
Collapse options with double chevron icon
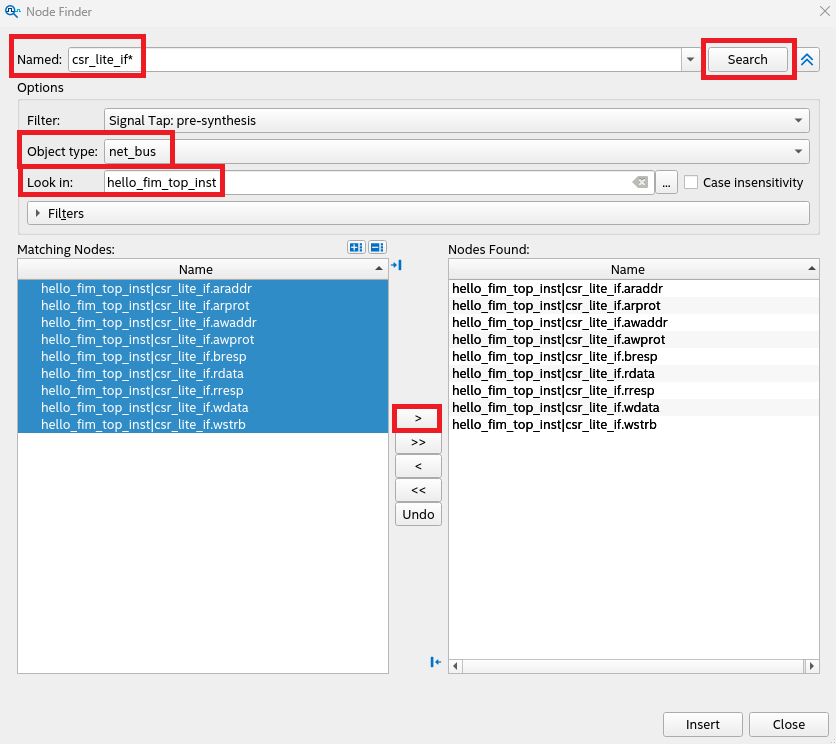pyautogui.click(x=807, y=59)
